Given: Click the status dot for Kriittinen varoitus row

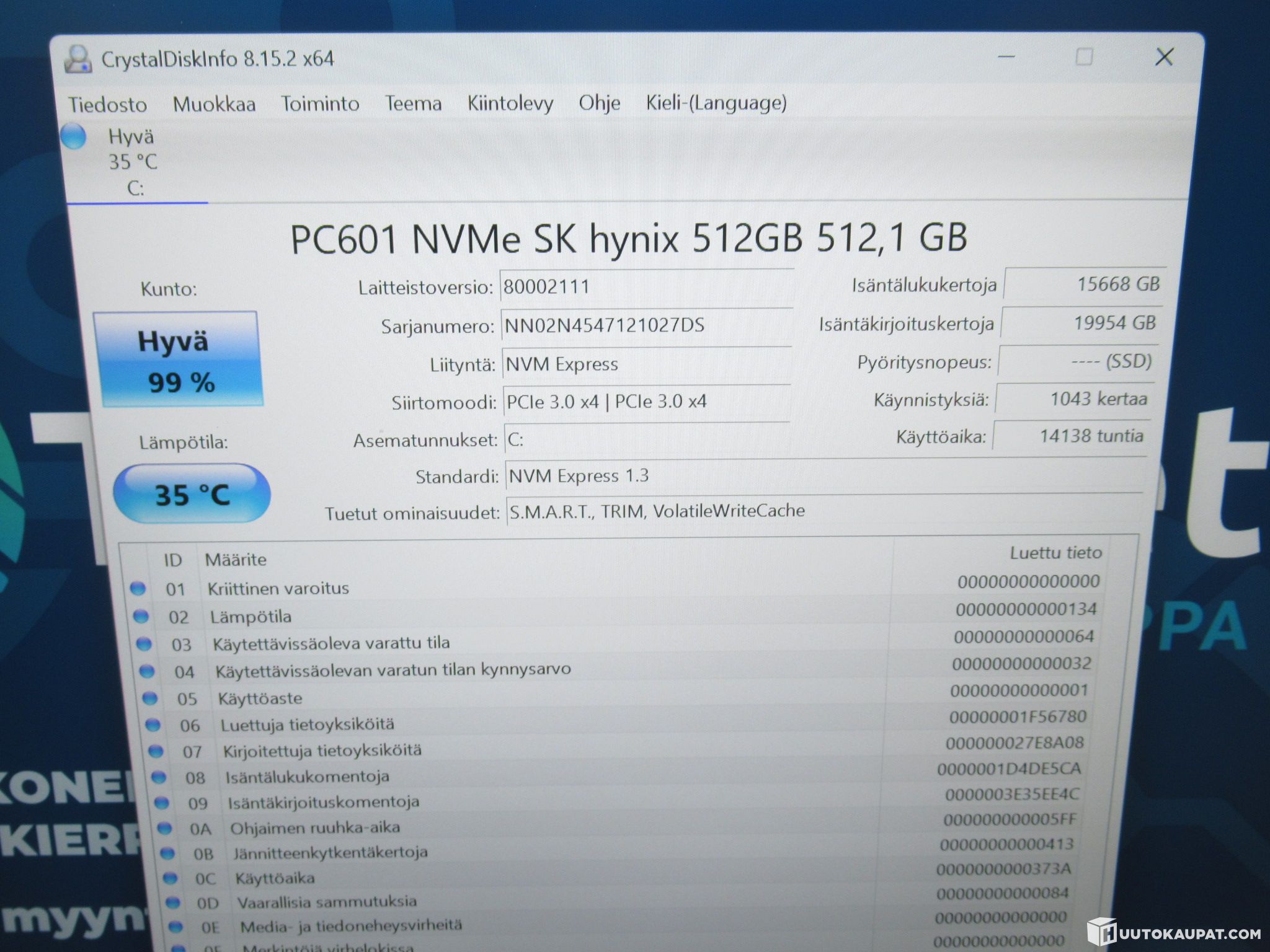Looking at the screenshot, I should [138, 588].
